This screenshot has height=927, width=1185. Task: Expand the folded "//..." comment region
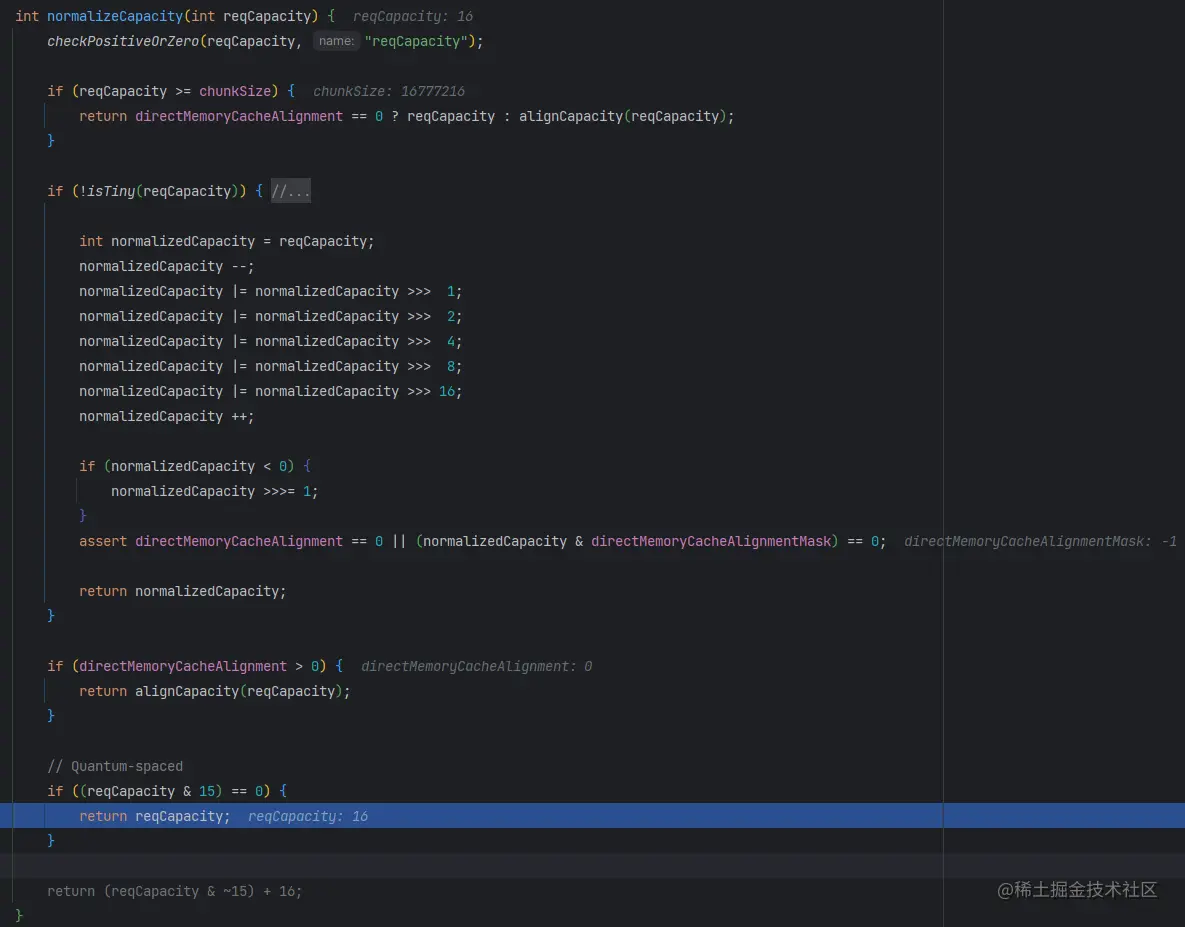pyautogui.click(x=290, y=191)
